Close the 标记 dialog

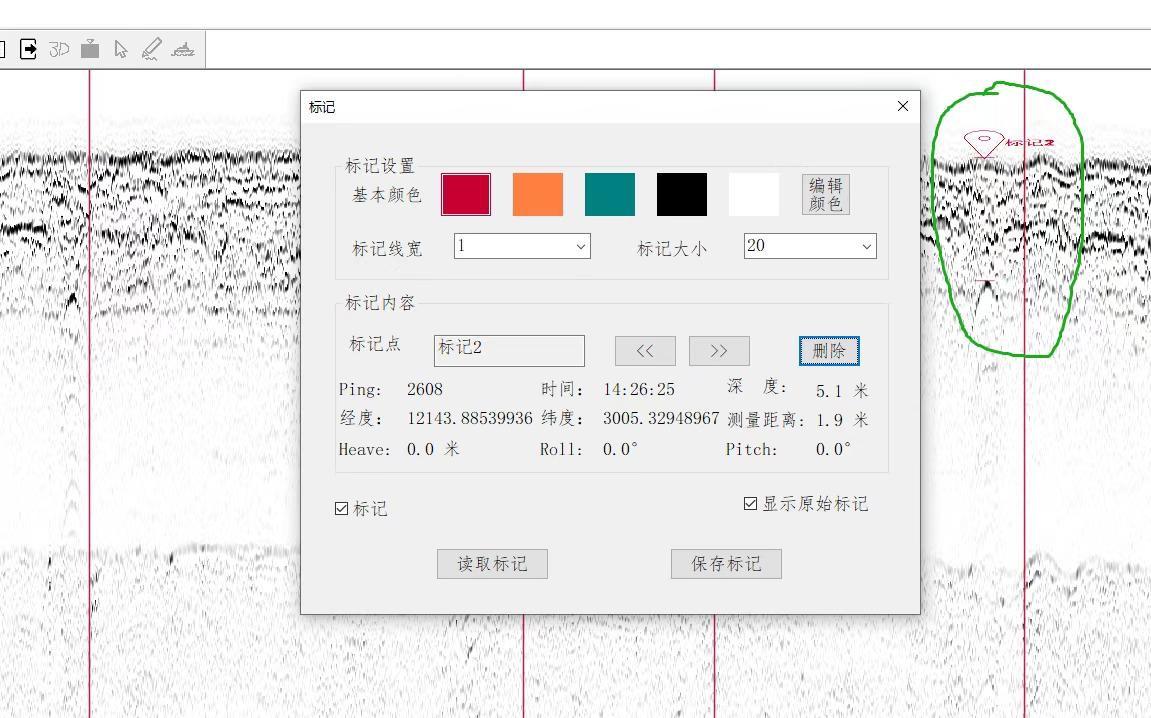point(903,106)
